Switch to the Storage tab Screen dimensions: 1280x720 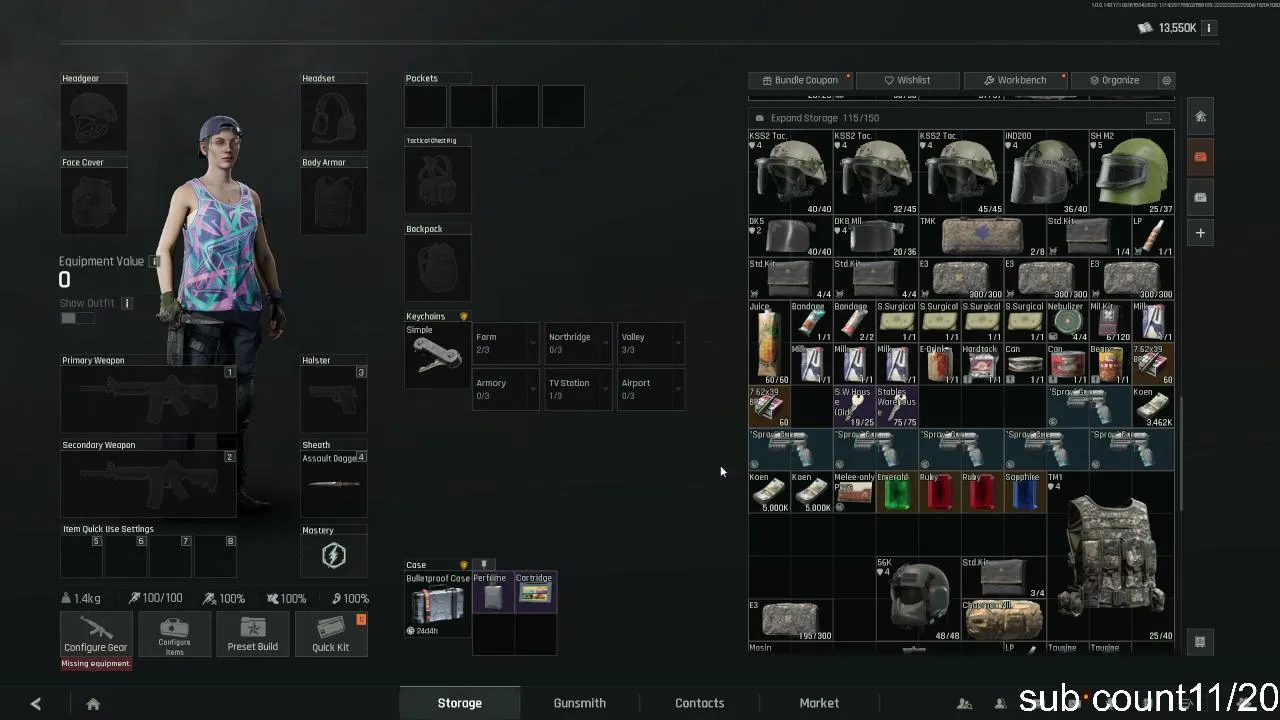pos(460,703)
